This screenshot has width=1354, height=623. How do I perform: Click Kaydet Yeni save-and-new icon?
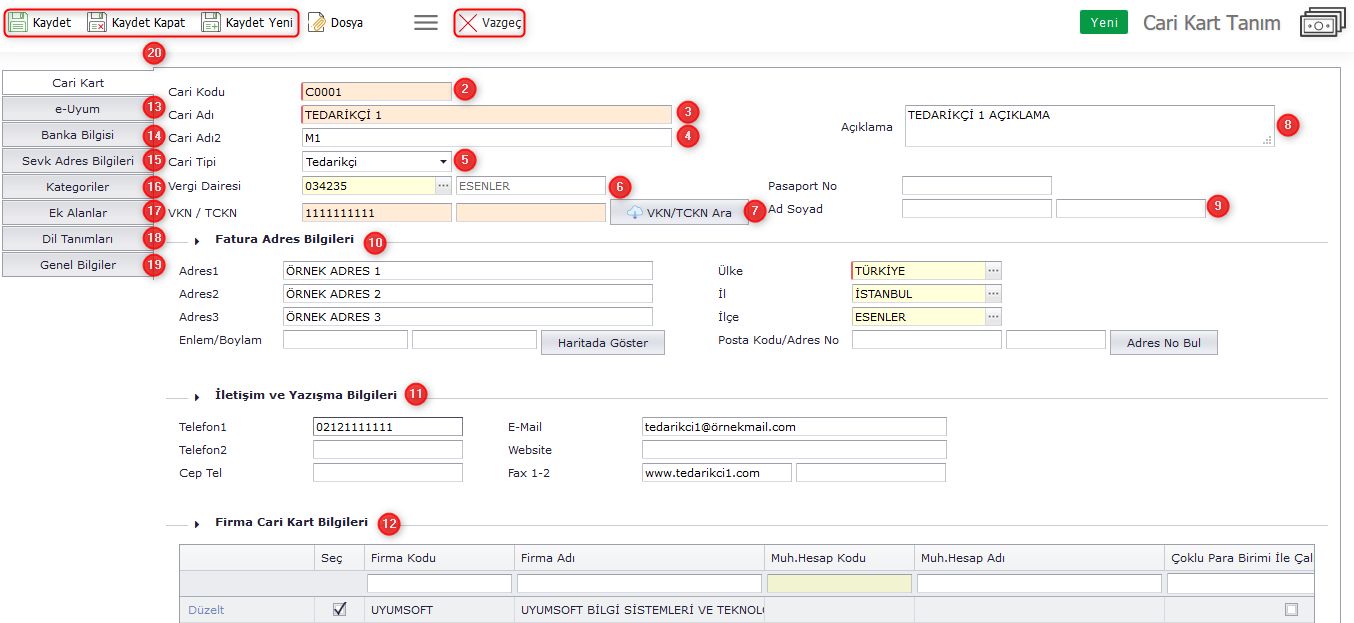[x=211, y=22]
